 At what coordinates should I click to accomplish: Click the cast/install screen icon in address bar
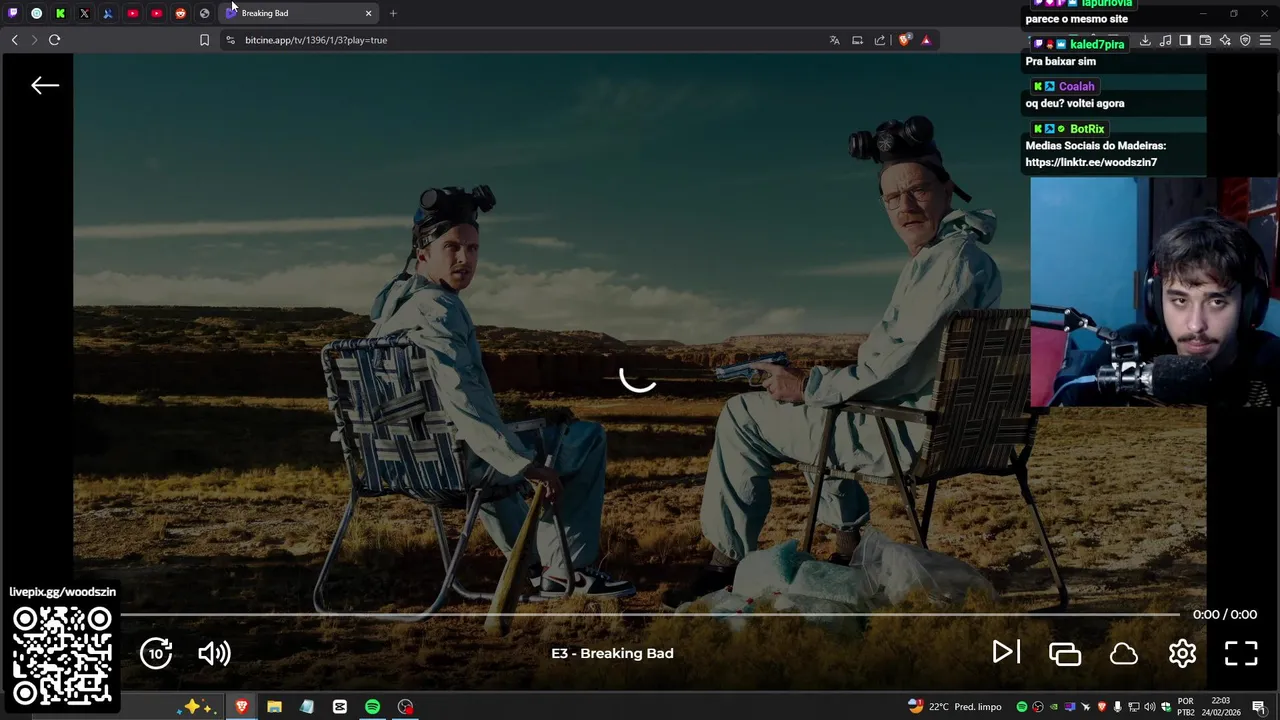857,40
